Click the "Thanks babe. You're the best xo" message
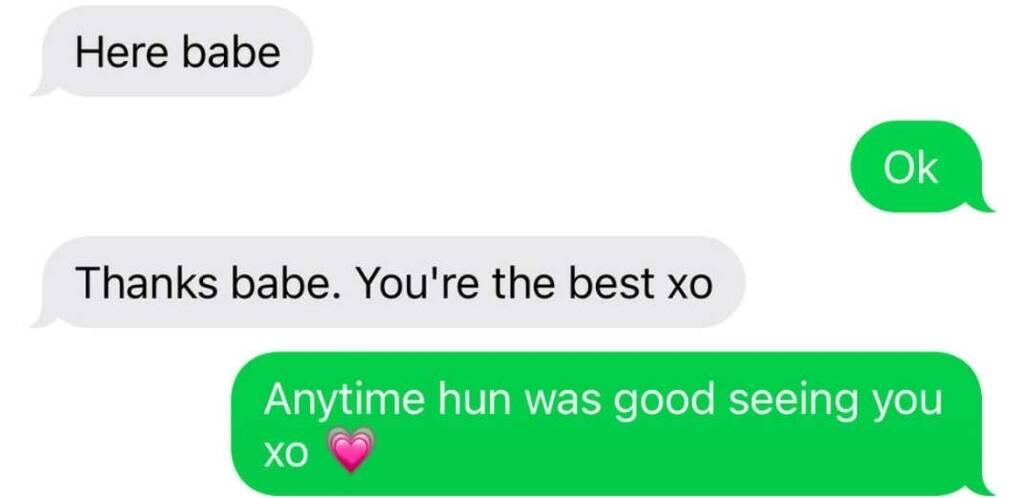 [389, 282]
